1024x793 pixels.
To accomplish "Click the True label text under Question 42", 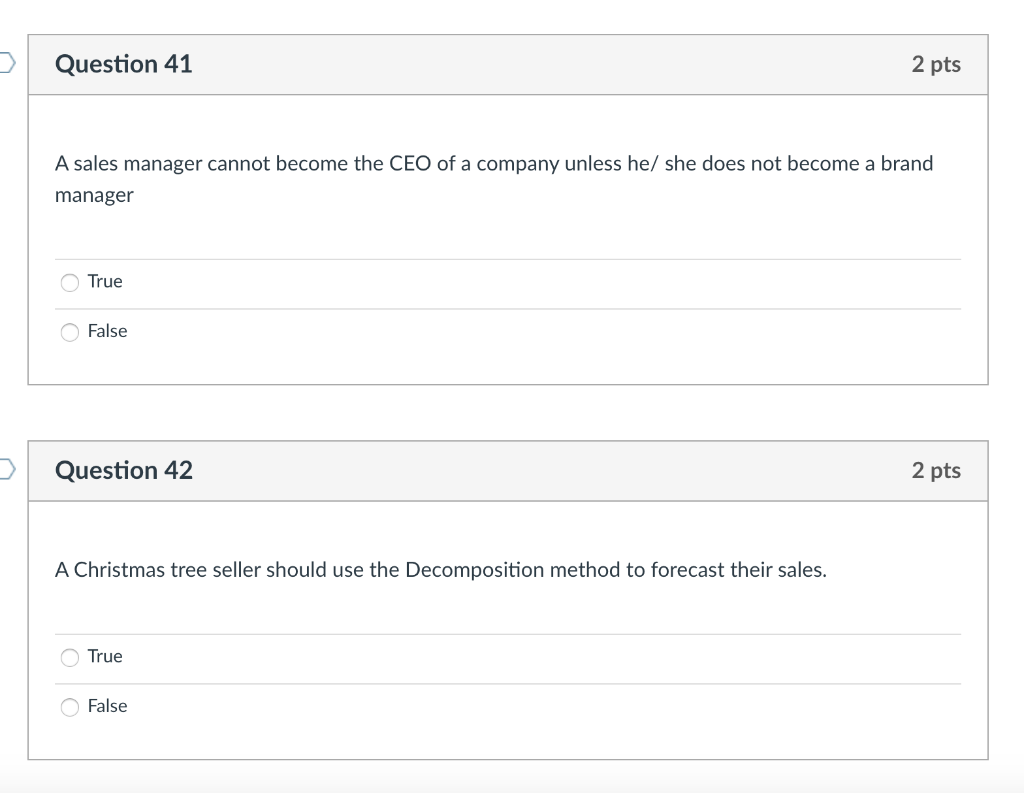I will (x=104, y=656).
